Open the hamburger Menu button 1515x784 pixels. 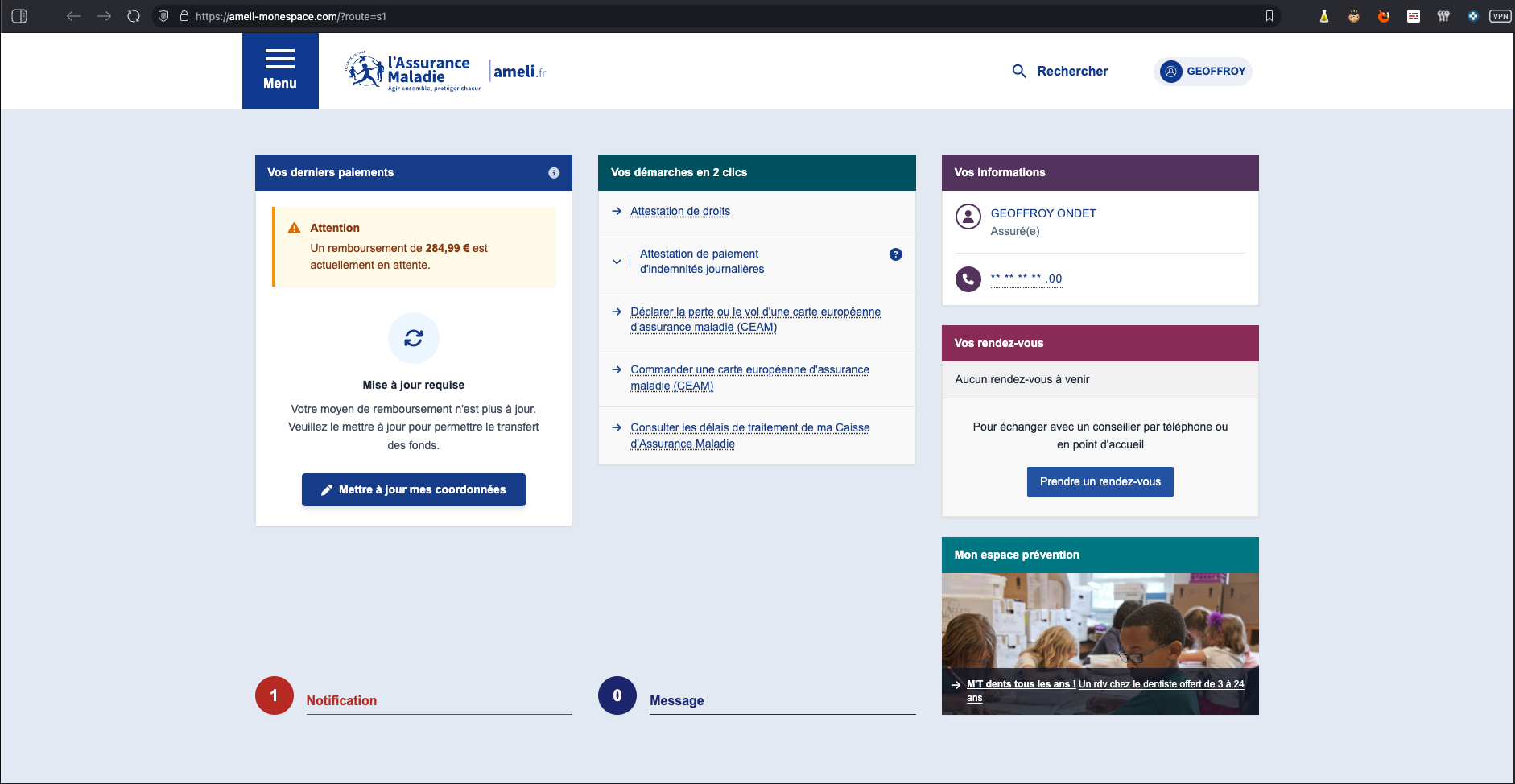[x=280, y=71]
